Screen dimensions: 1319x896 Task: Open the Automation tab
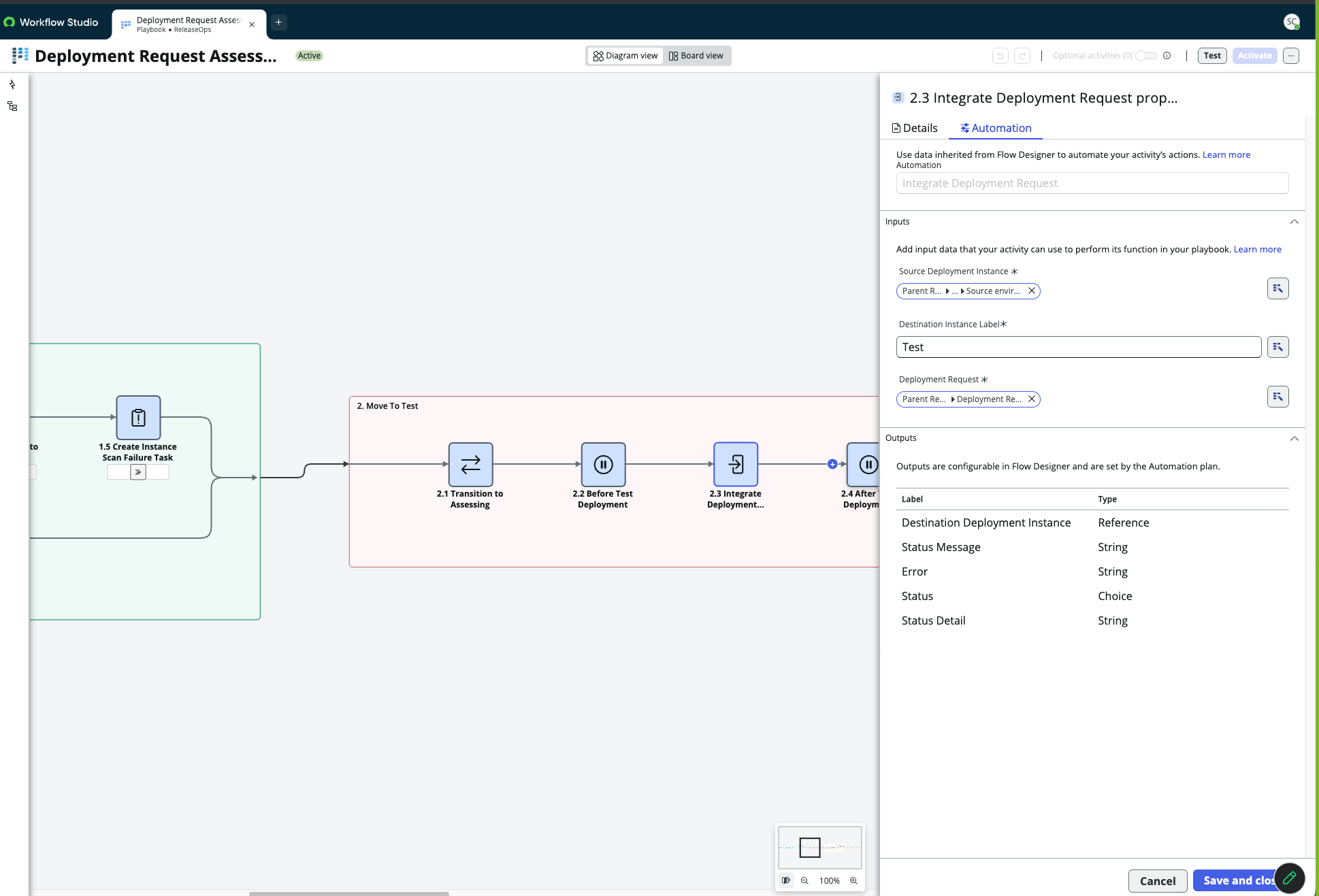[996, 128]
